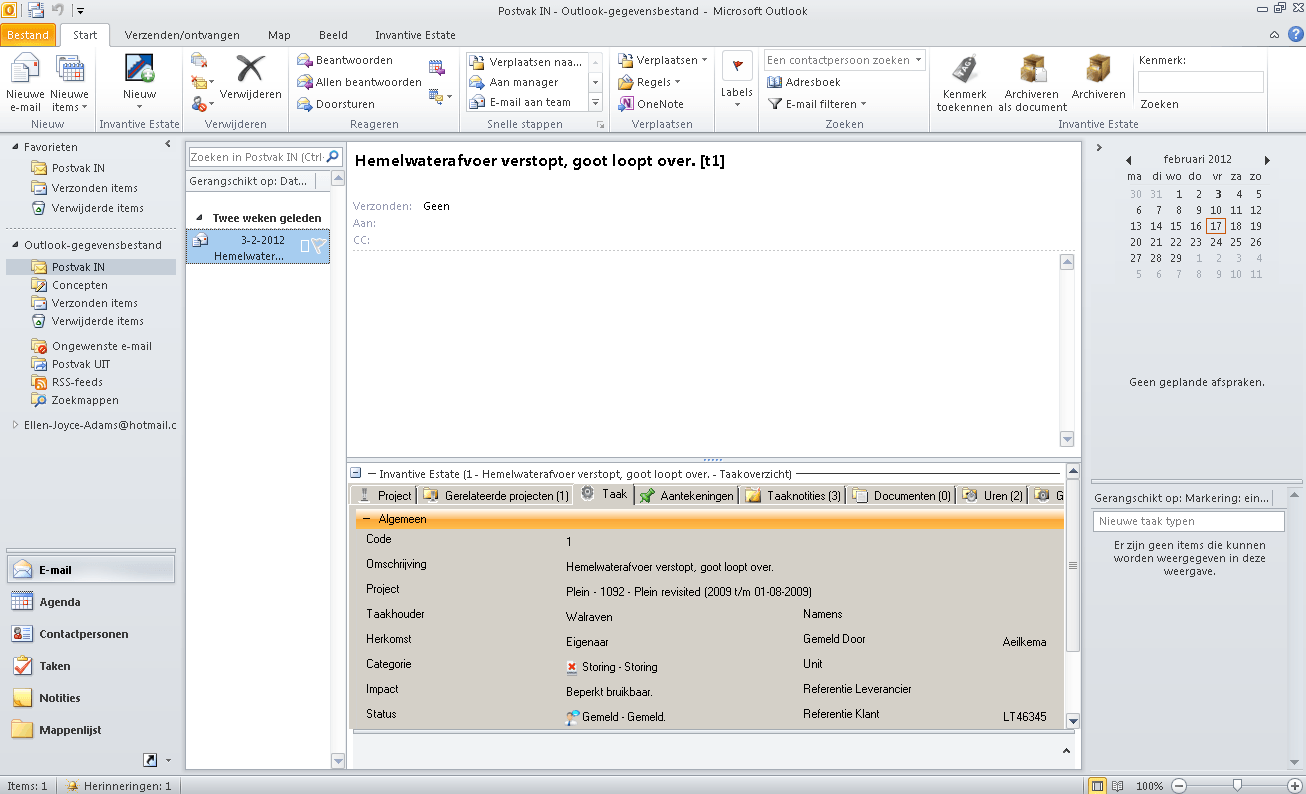The image size is (1306, 794).
Task: Click the ignore conversation icon
Action: tap(199, 60)
